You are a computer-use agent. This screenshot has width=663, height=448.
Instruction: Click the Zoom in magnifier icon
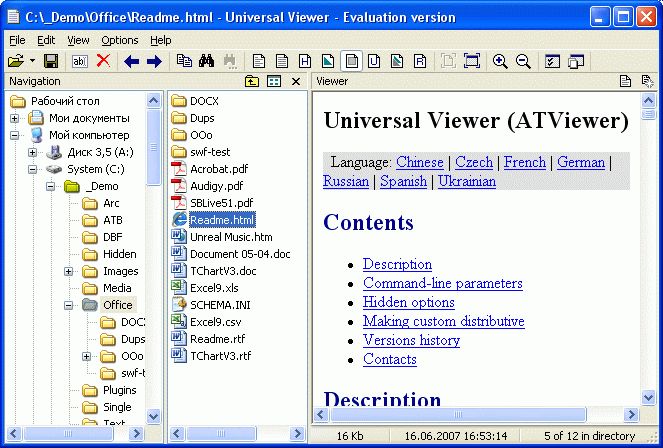pyautogui.click(x=500, y=62)
